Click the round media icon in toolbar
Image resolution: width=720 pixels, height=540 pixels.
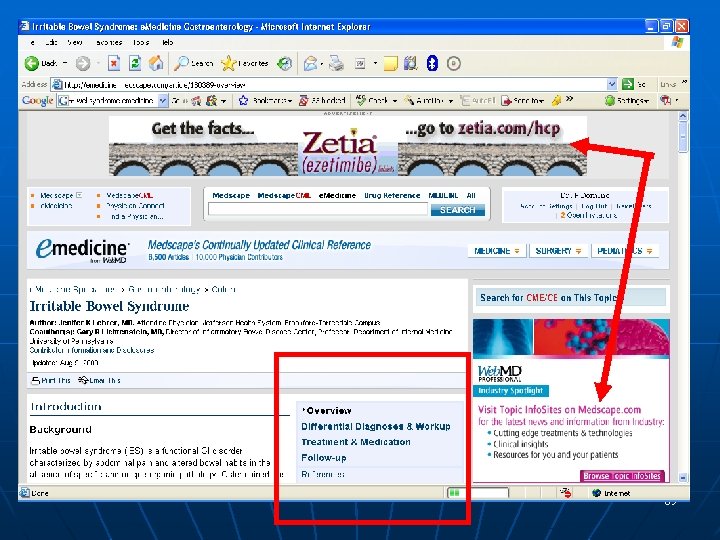(x=454, y=63)
